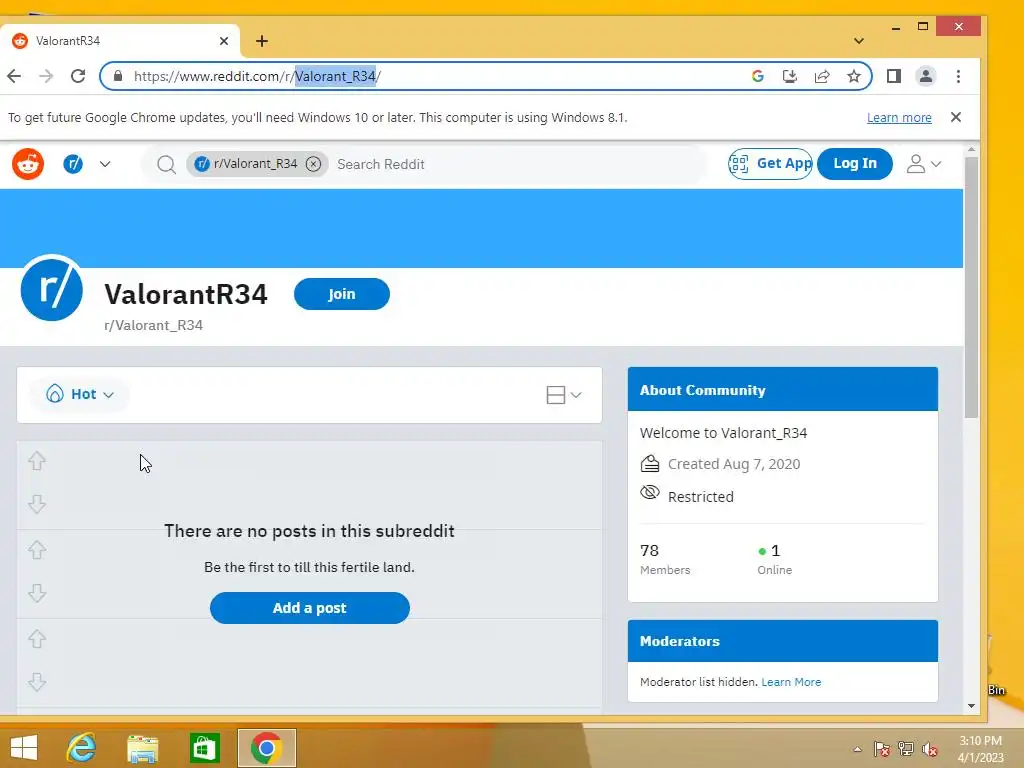1024x768 pixels.
Task: Downvote the third placeholder post
Action: [x=37, y=682]
